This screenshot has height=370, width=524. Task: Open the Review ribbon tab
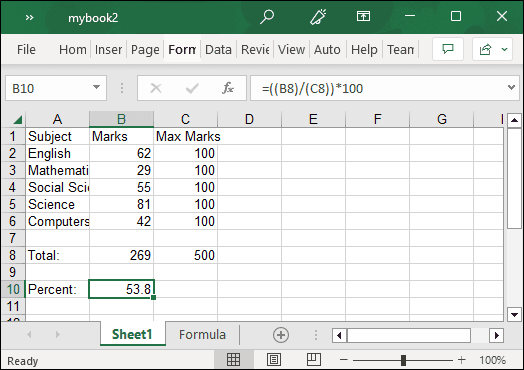click(x=255, y=49)
